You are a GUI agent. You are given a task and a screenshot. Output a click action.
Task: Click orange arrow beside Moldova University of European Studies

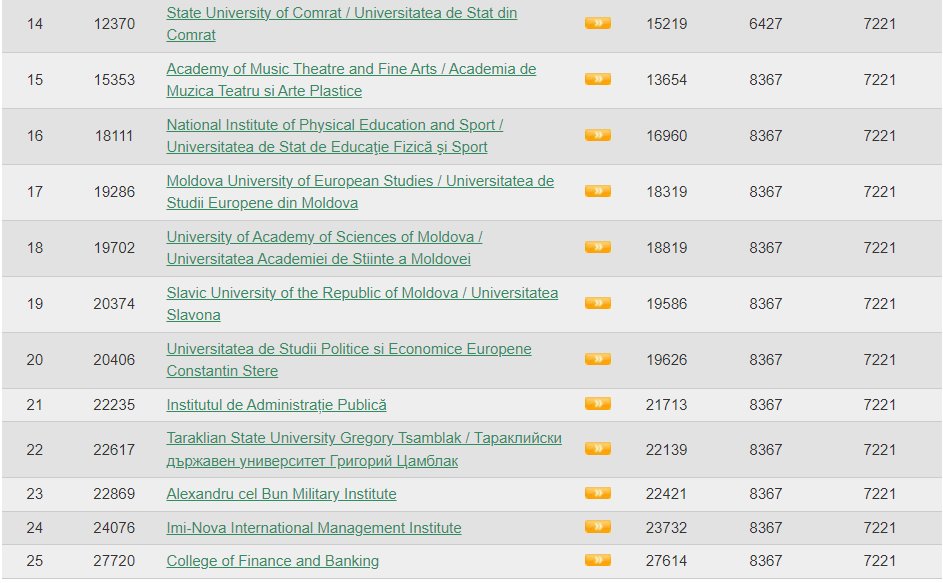pos(598,191)
